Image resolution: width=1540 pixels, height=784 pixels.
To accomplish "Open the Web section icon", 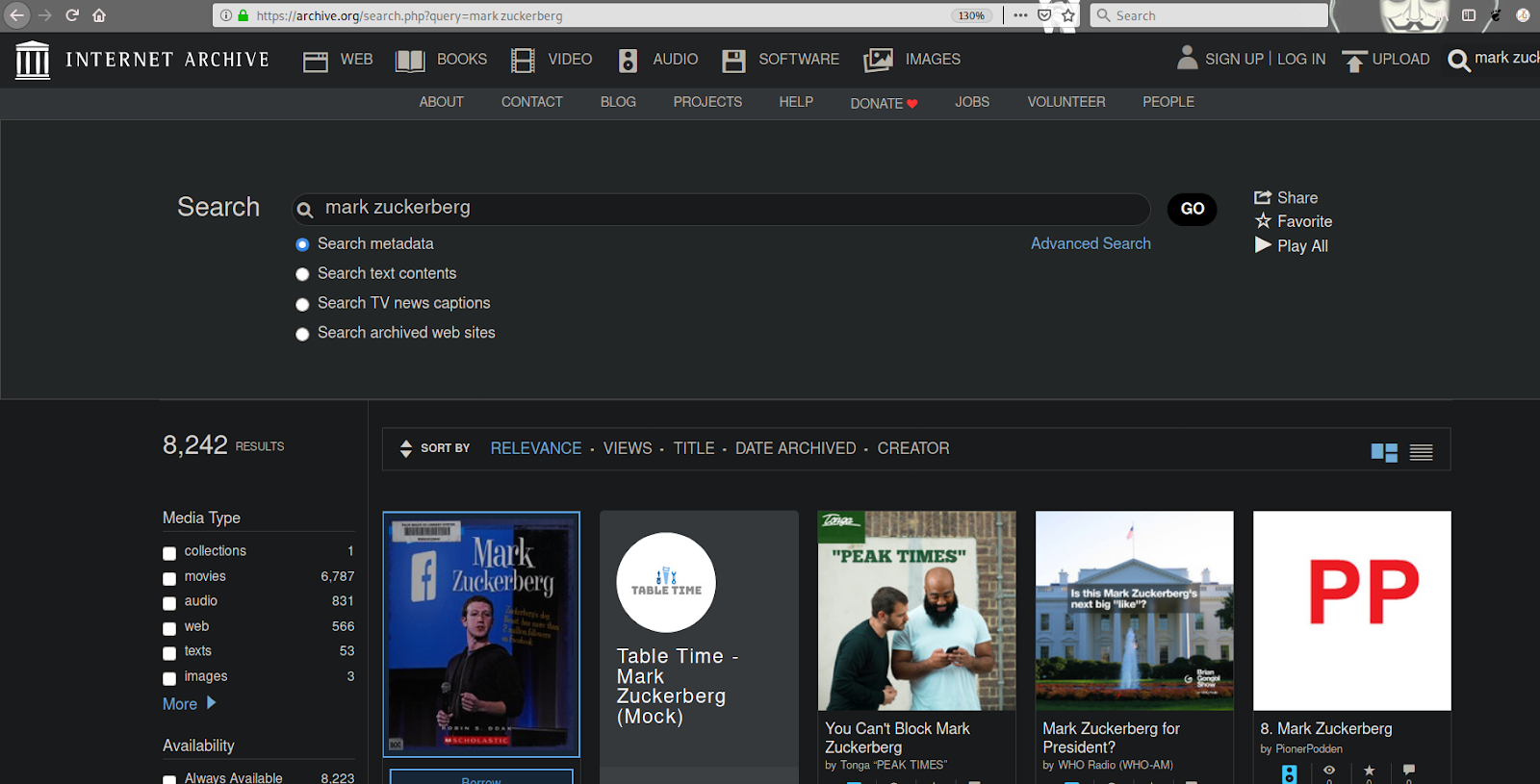I will point(316,62).
